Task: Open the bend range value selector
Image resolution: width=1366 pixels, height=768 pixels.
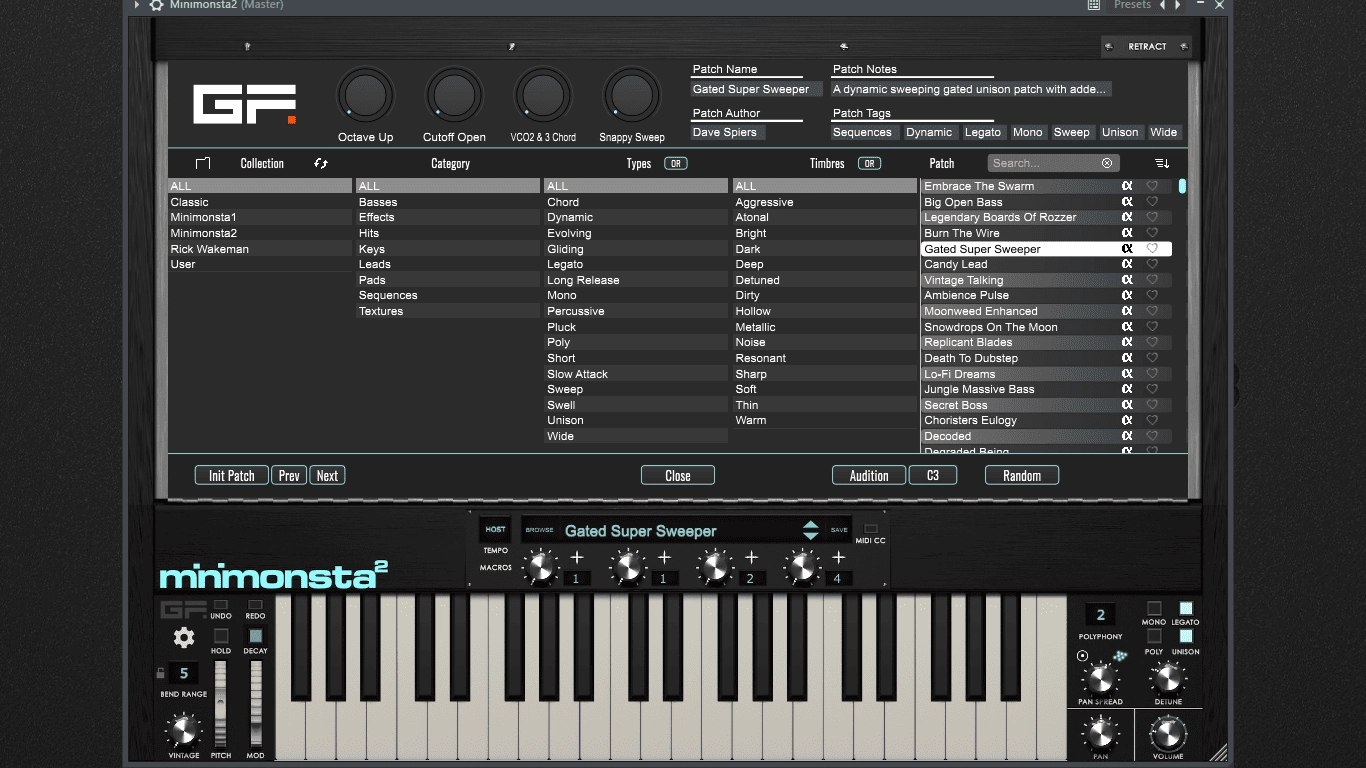Action: (x=184, y=673)
